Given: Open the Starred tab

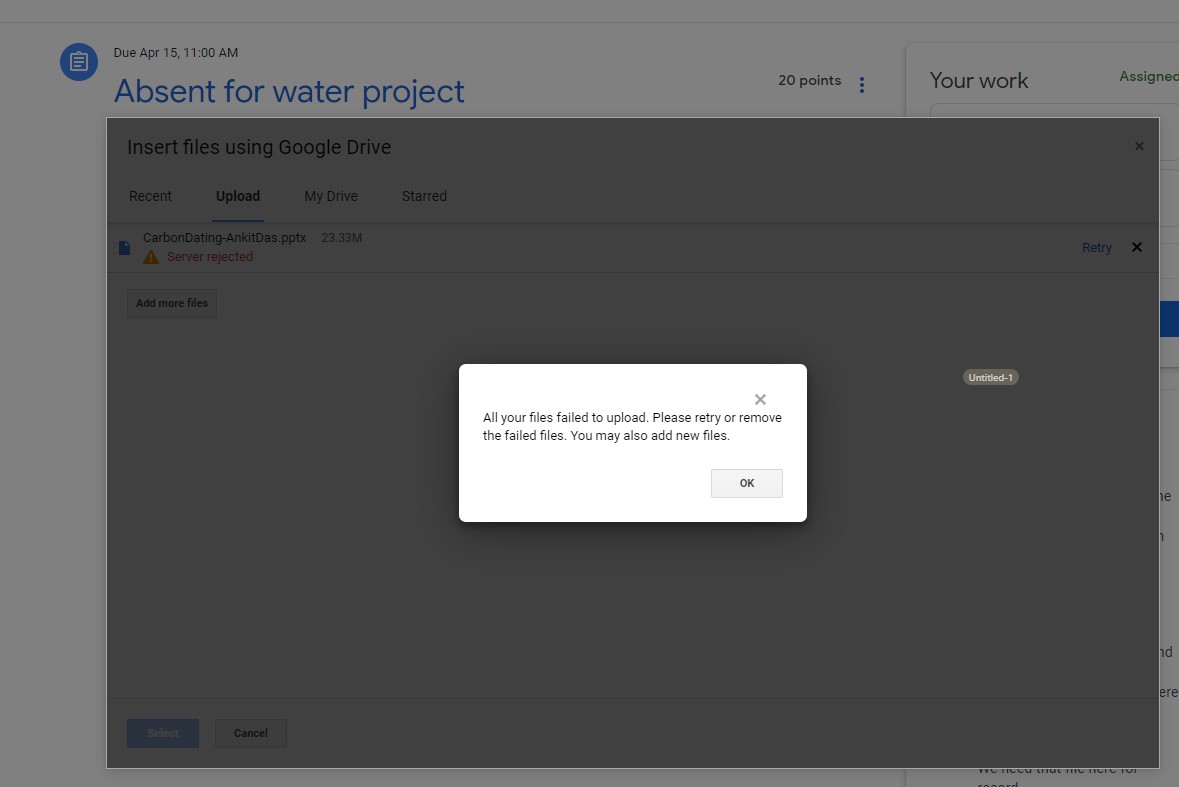Looking at the screenshot, I should point(424,196).
